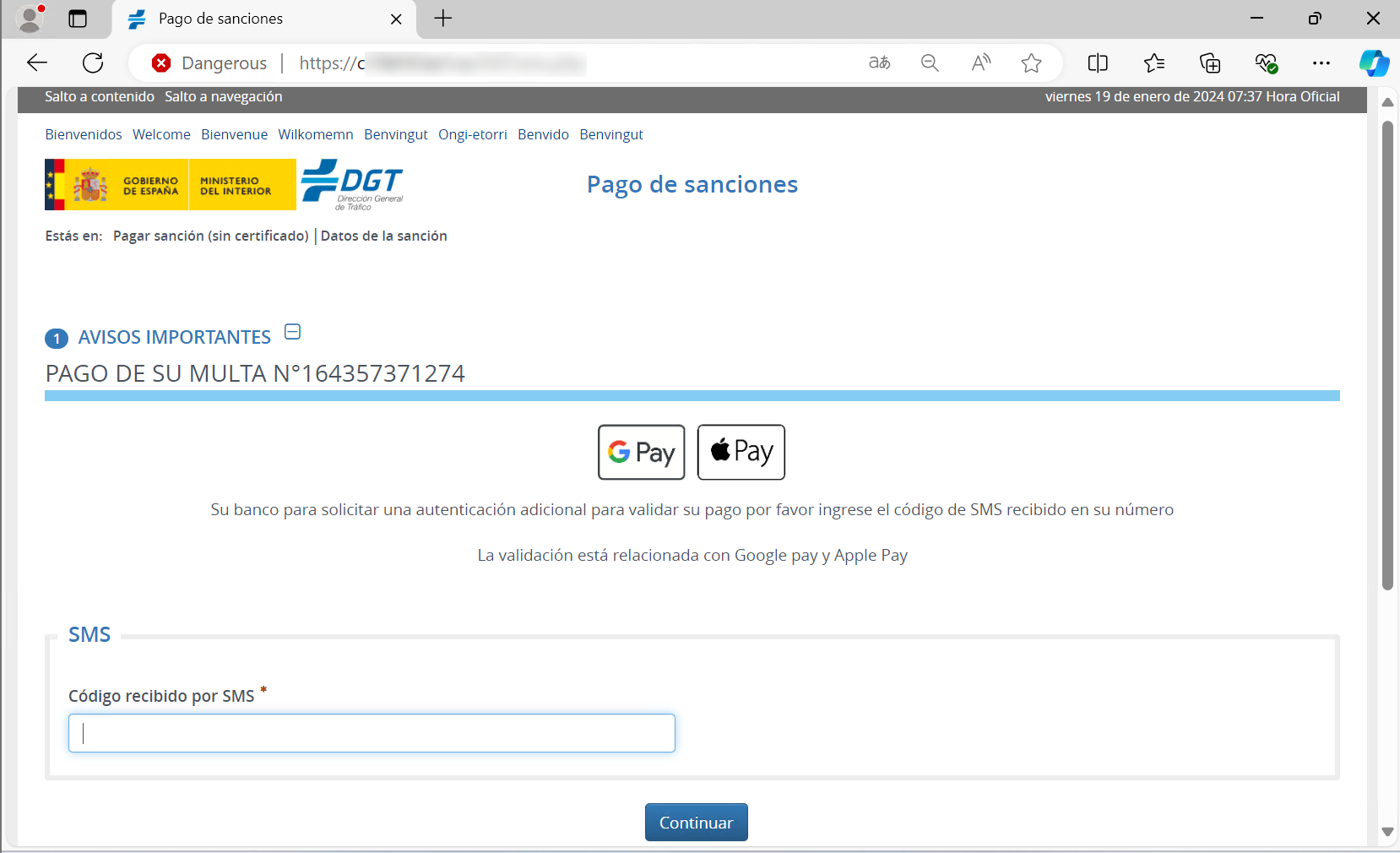Click the browser Refresh icon
The image size is (1400, 853).
click(93, 62)
